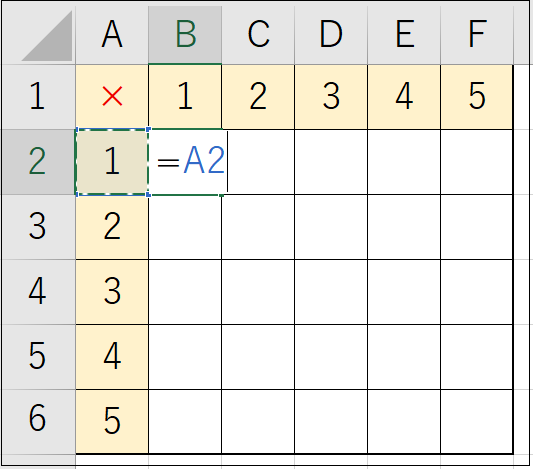
Task: Select column D header
Action: 331,35
